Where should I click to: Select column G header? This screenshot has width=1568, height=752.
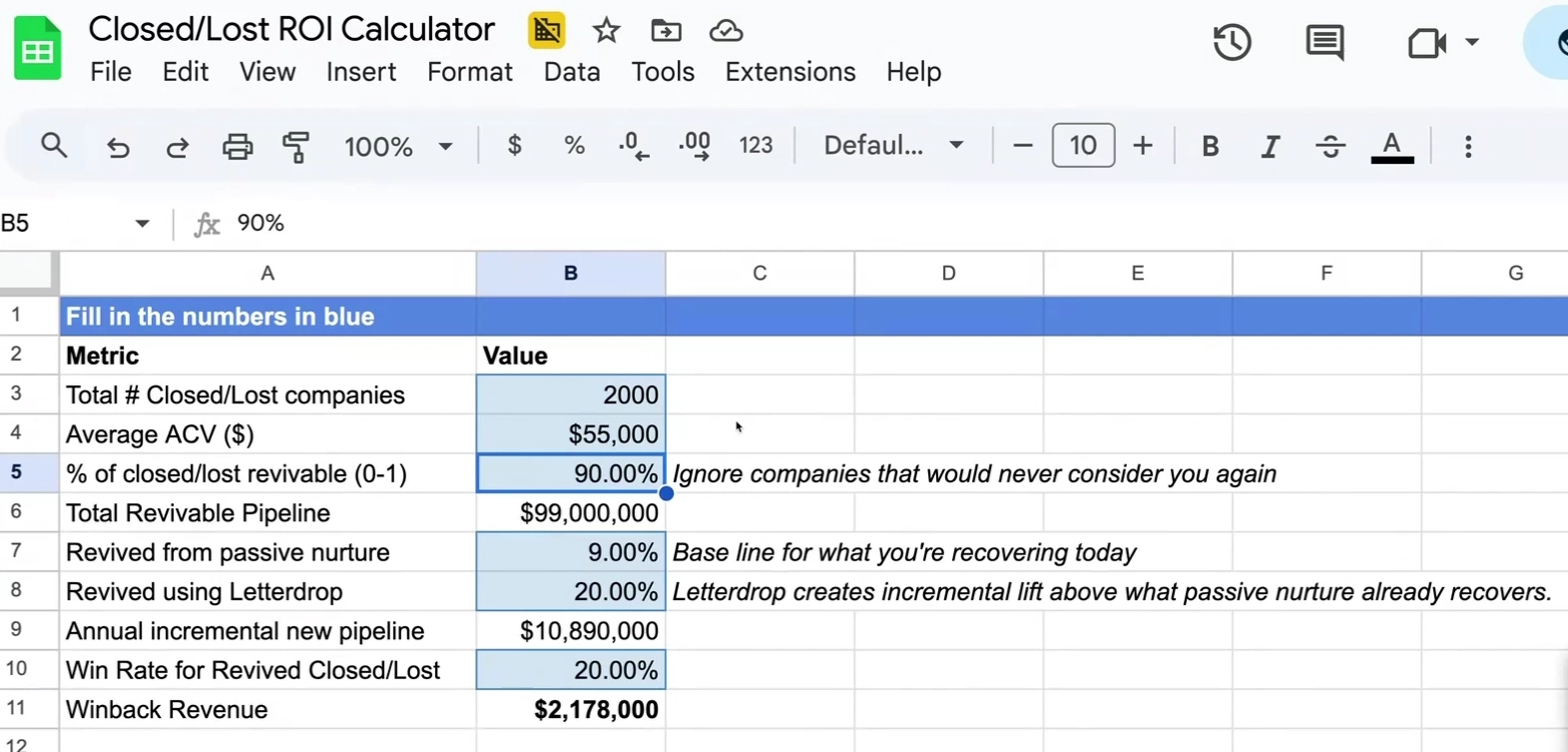coord(1495,273)
